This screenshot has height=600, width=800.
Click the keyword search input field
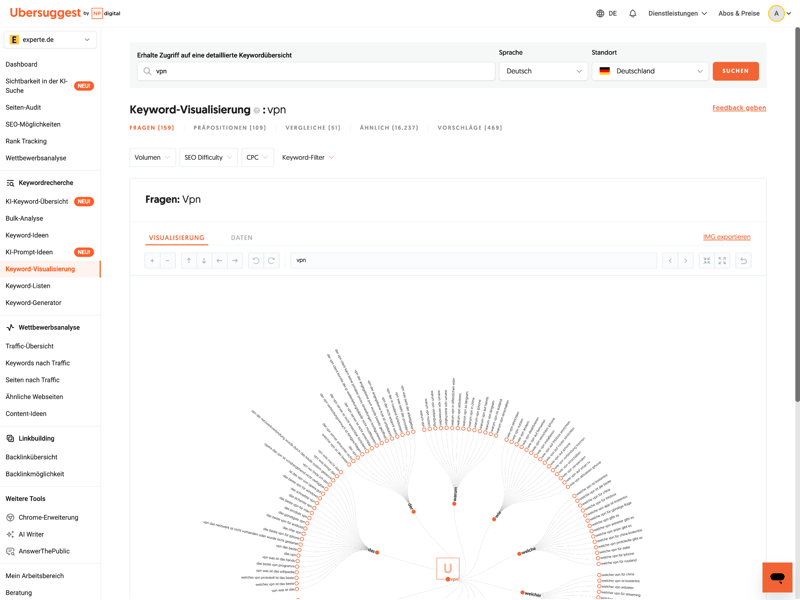[x=320, y=71]
